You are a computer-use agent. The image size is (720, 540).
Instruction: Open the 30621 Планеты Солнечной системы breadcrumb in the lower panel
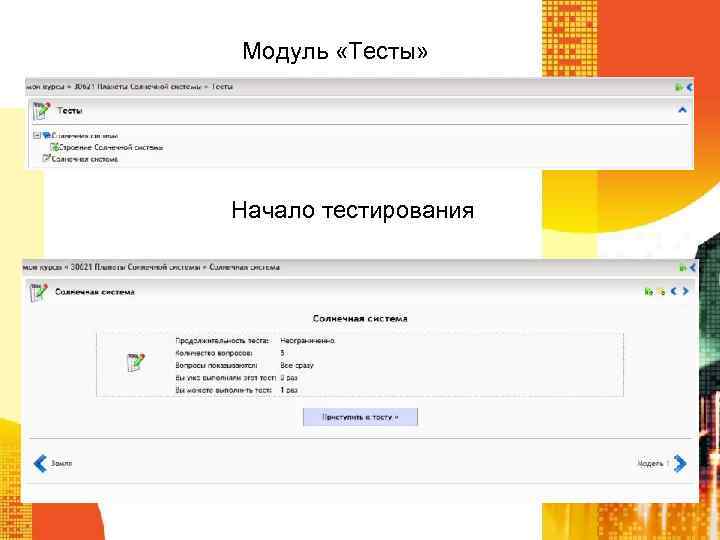point(135,267)
